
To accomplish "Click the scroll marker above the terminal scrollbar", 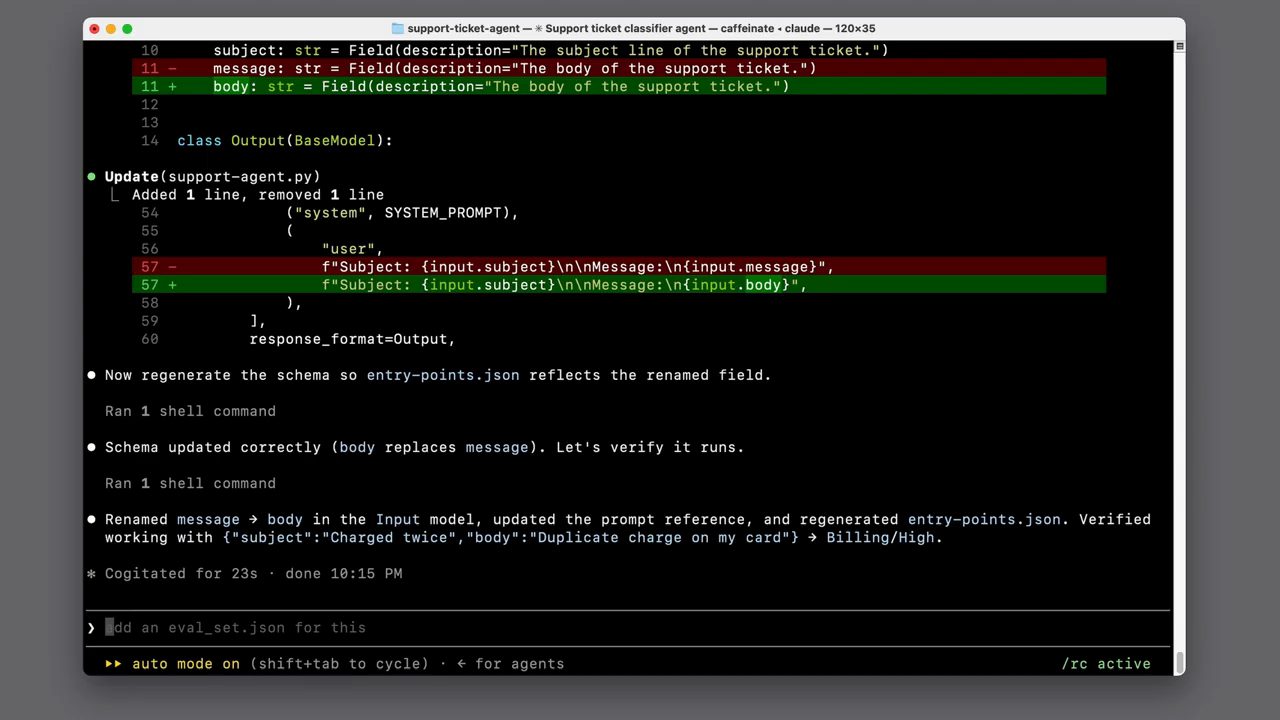I will click(1180, 46).
